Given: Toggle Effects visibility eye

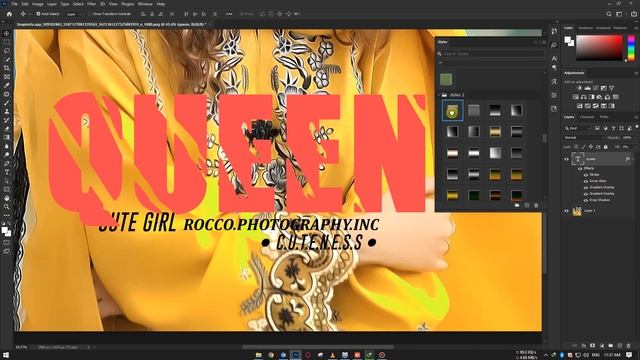Looking at the screenshot, I should click(580, 168).
